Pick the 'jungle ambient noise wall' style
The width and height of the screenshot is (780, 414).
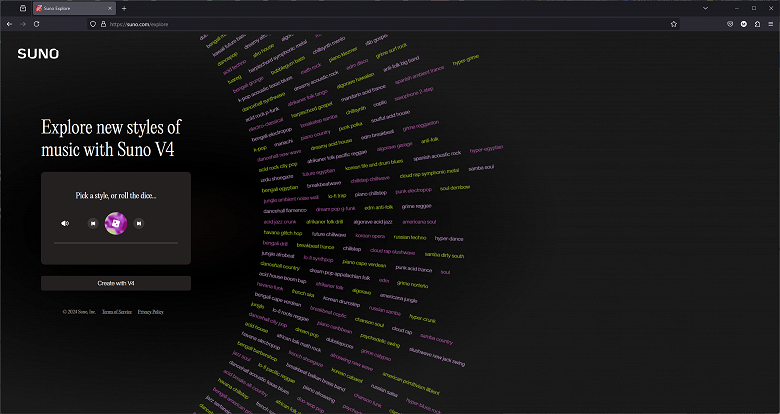(x=291, y=199)
